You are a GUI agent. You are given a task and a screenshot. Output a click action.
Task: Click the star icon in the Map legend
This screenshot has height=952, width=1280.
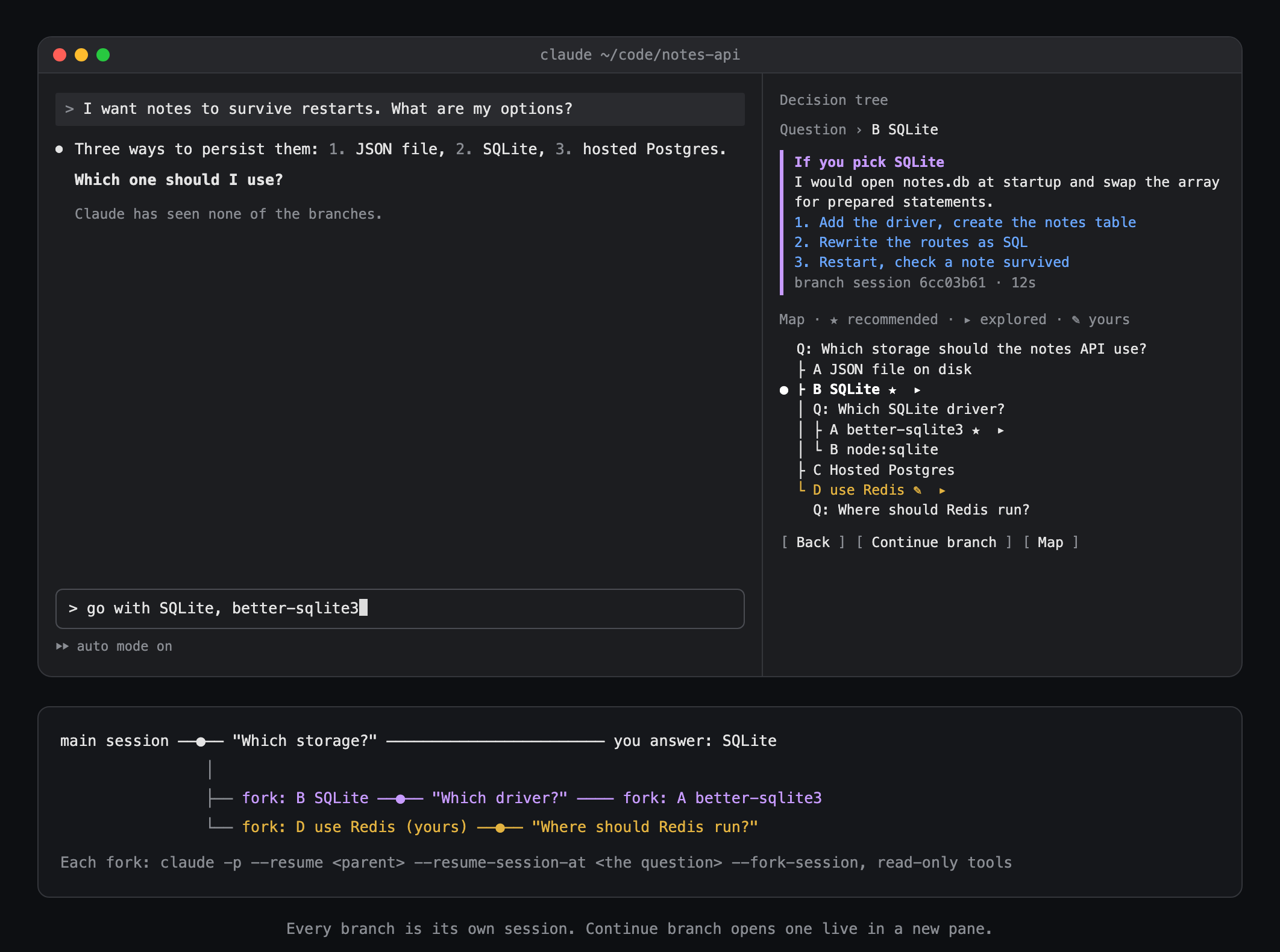[x=834, y=320]
